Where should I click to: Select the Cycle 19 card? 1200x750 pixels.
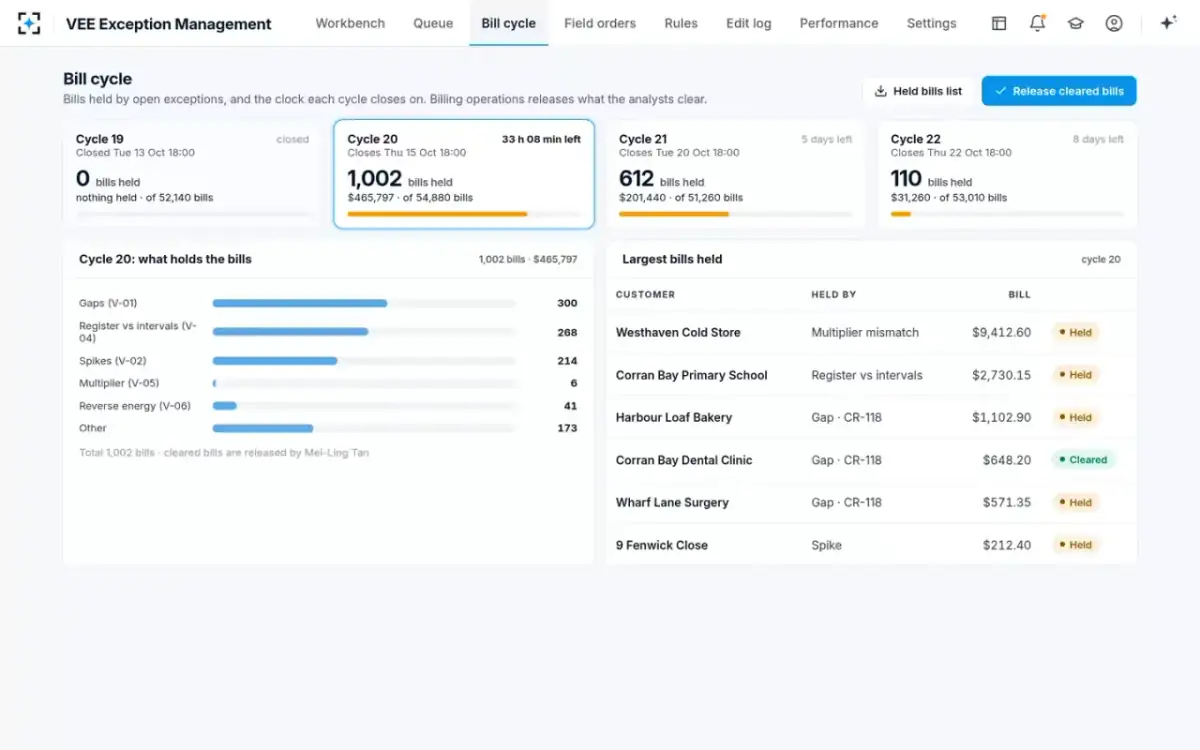192,175
